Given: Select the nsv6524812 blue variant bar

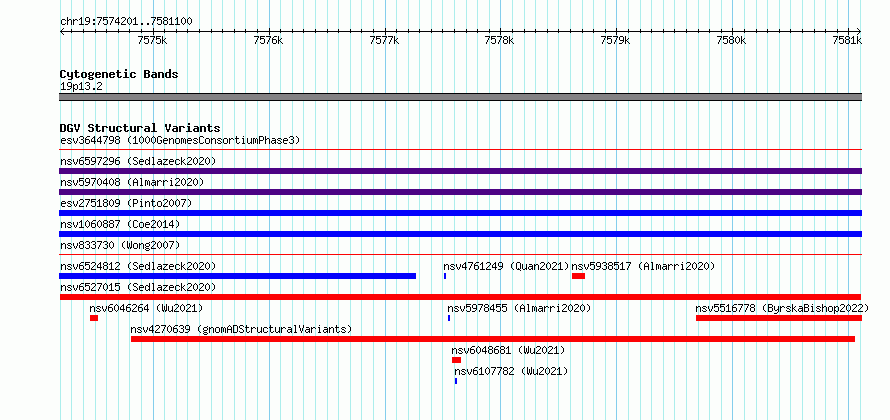Looking at the screenshot, I should 237,276.
